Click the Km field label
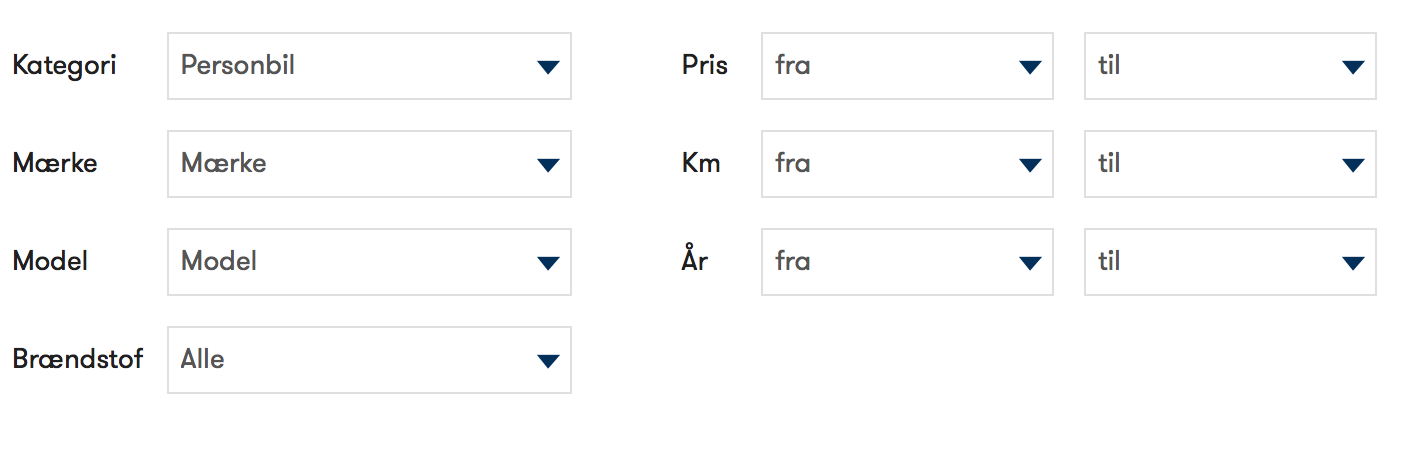This screenshot has height=450, width=1422. pos(701,164)
